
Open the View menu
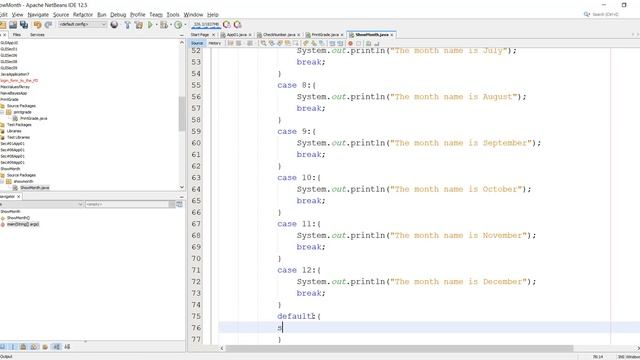(18, 15)
